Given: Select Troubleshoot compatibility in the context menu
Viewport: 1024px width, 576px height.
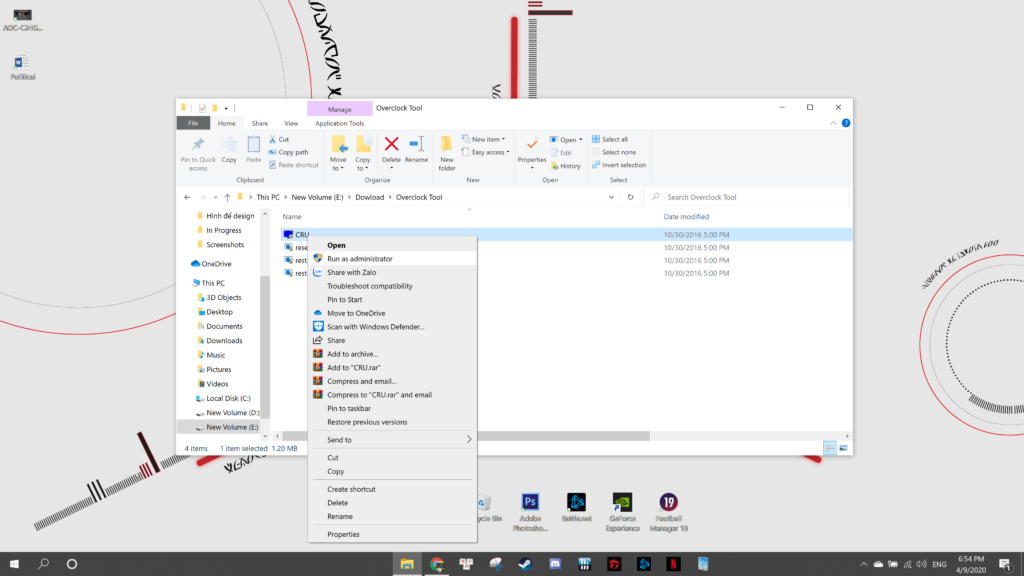Looking at the screenshot, I should point(392,286).
